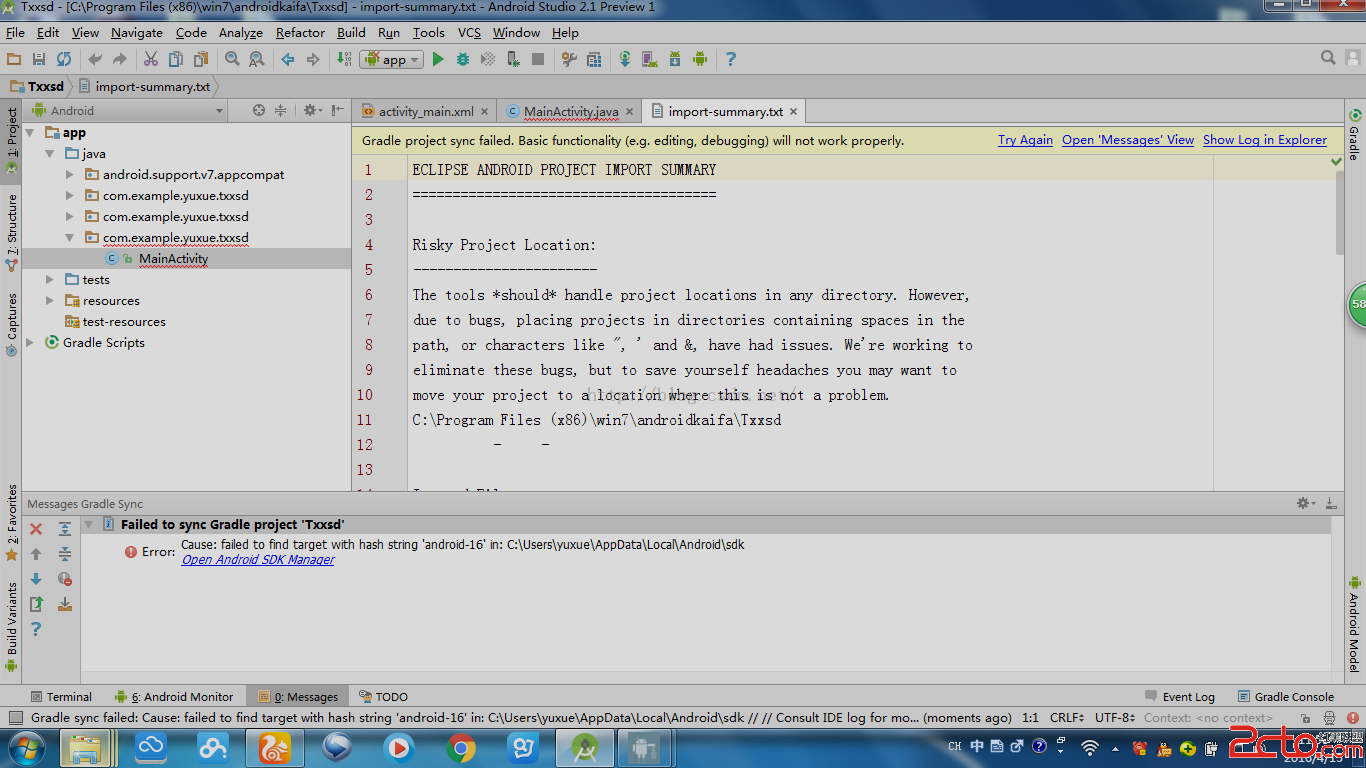Image resolution: width=1366 pixels, height=768 pixels.
Task: Collapse the app module tree node
Action: [30, 133]
